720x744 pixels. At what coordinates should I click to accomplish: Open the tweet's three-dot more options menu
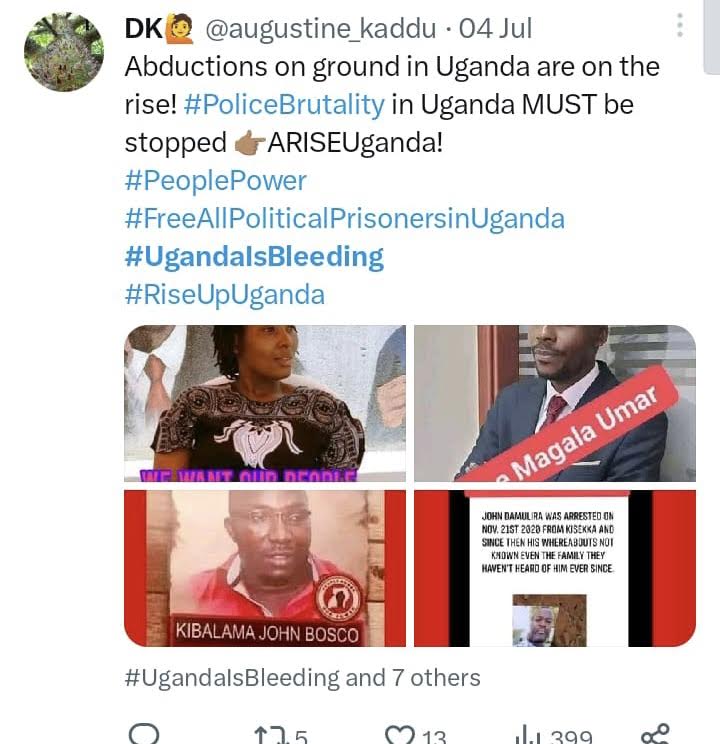point(680,25)
